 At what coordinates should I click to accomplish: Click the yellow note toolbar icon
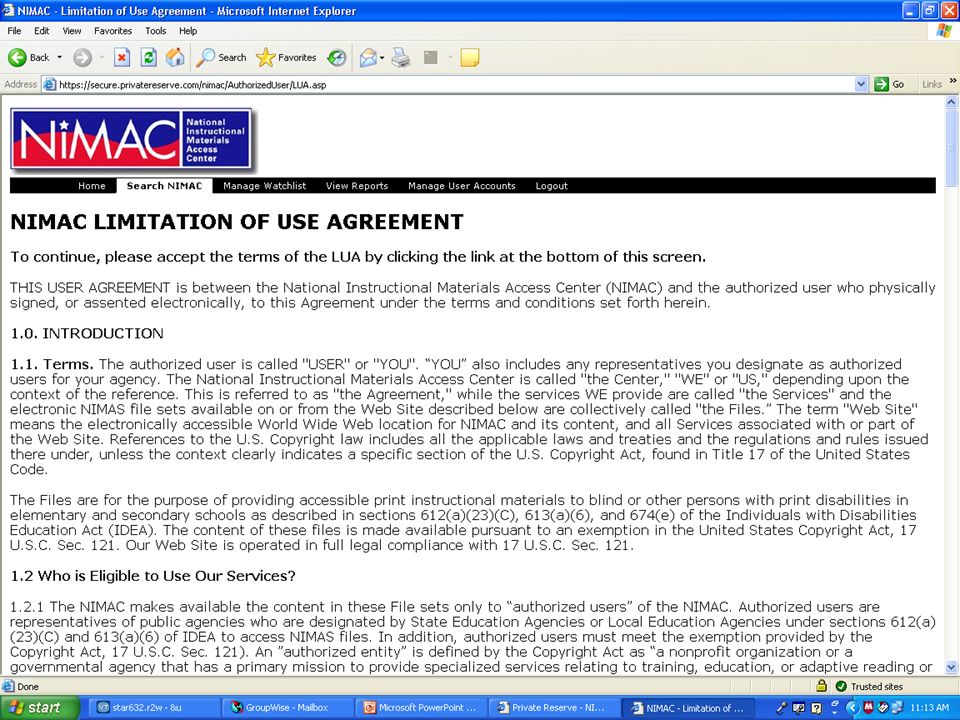pyautogui.click(x=470, y=58)
